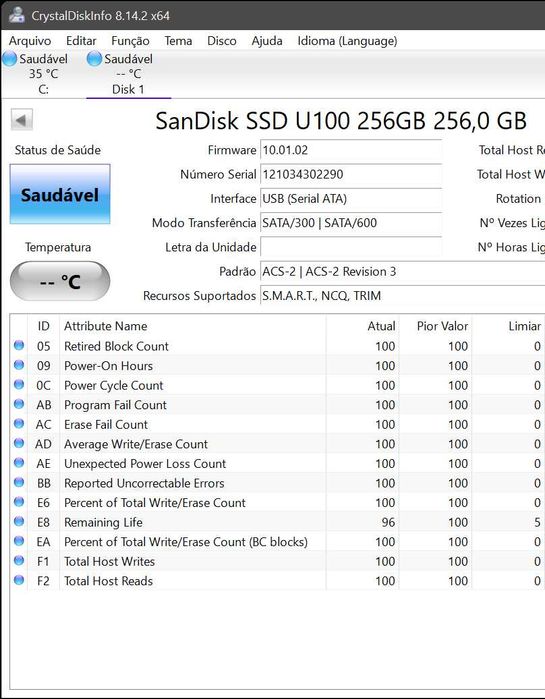Select the Average Write/Erase Count attribute name

tap(136, 444)
